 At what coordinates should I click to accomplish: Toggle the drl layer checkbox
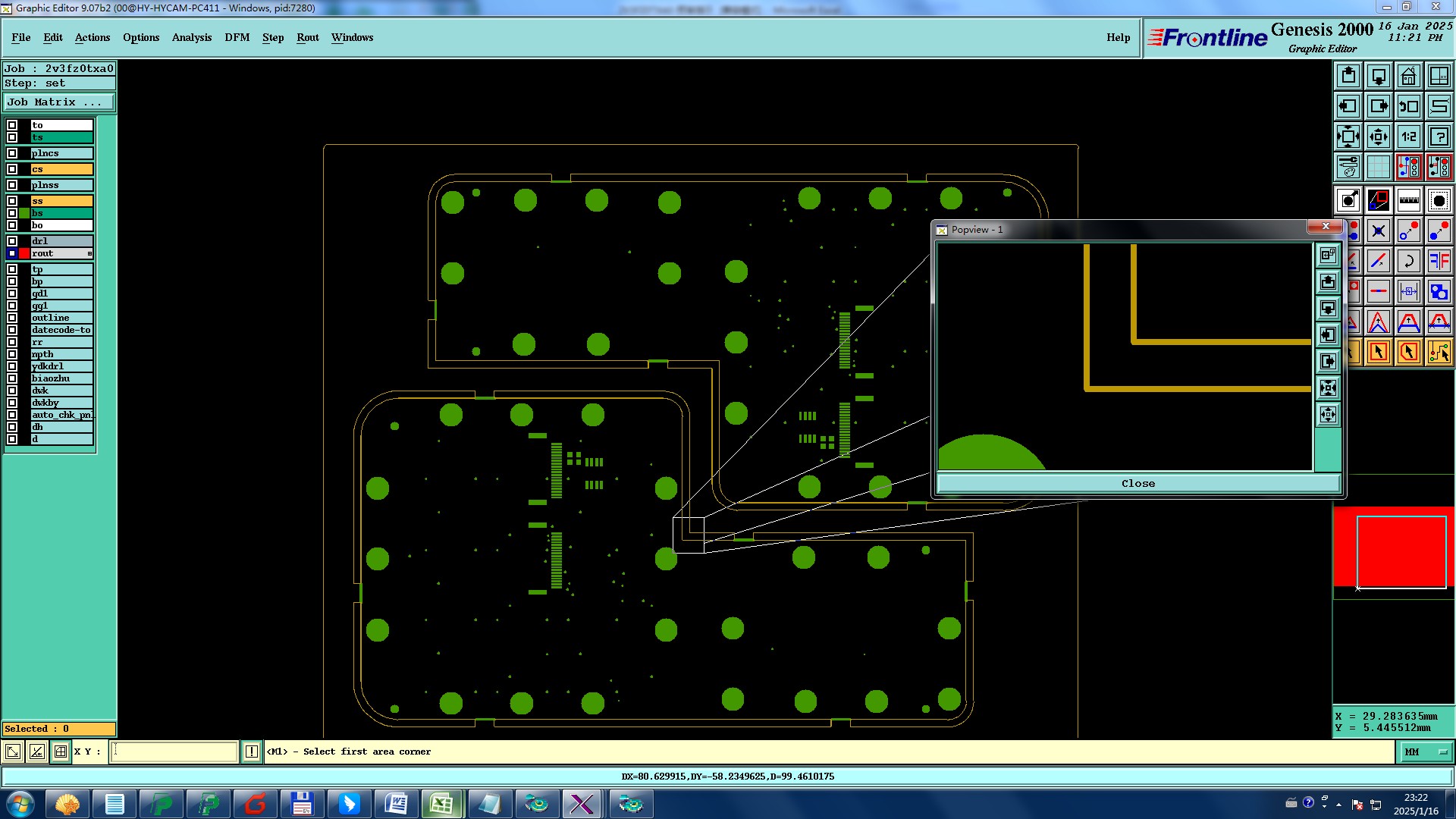12,241
